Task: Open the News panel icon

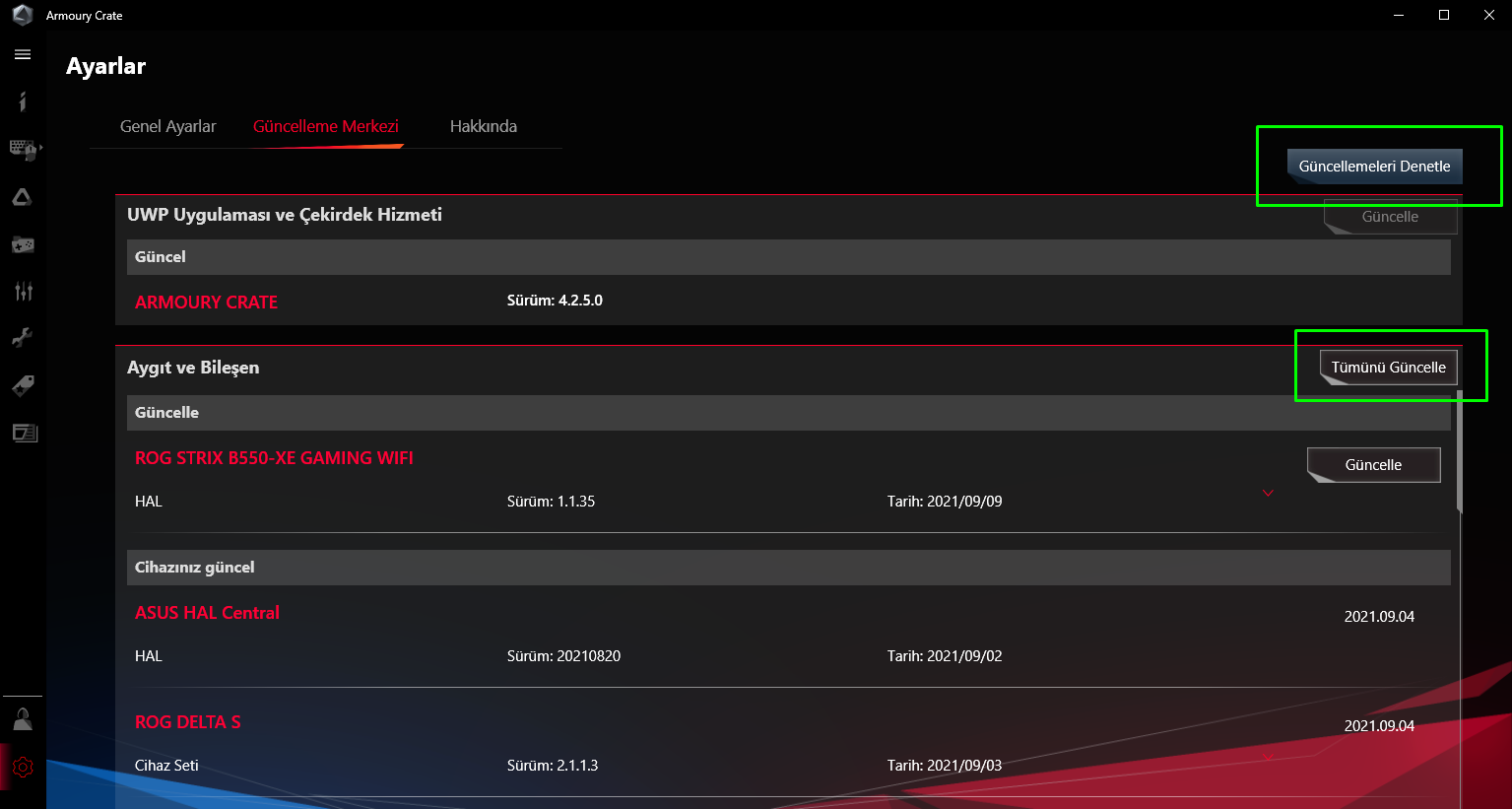Action: coord(25,433)
